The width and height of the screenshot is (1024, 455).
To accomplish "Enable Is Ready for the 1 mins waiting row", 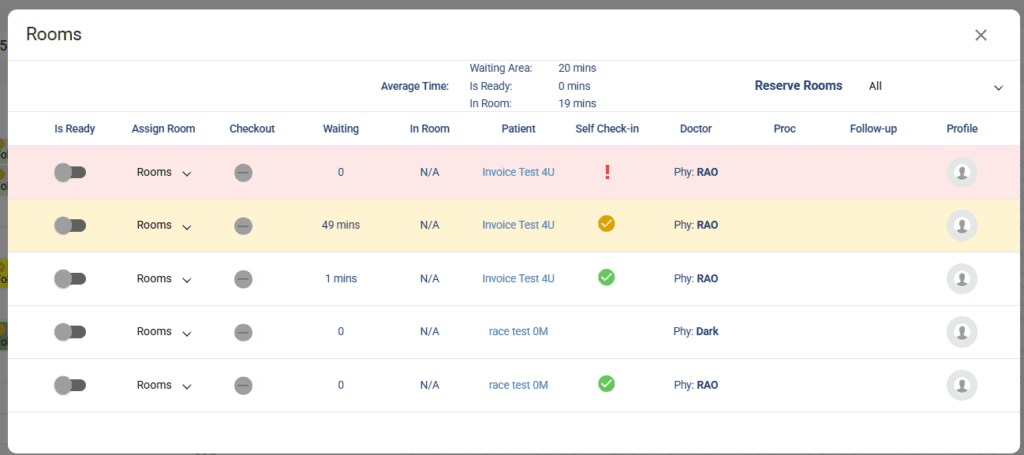I will [x=70, y=278].
